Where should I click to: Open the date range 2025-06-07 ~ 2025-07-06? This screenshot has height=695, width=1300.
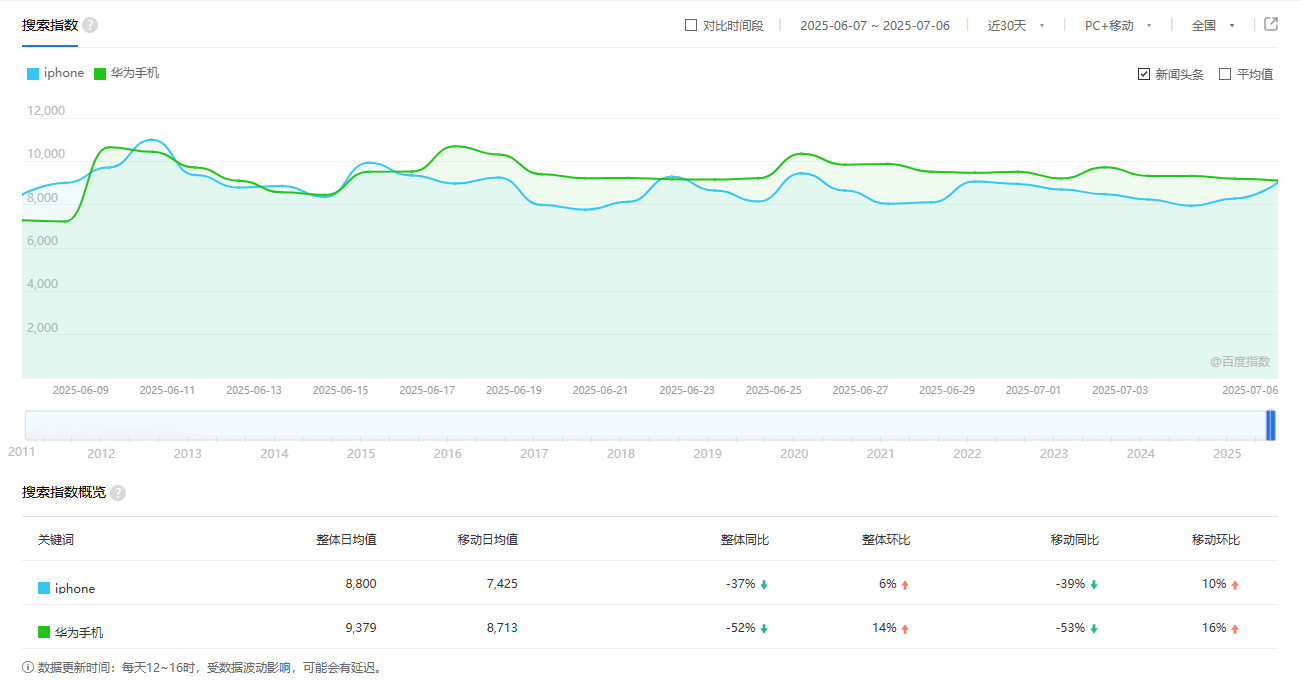(874, 25)
